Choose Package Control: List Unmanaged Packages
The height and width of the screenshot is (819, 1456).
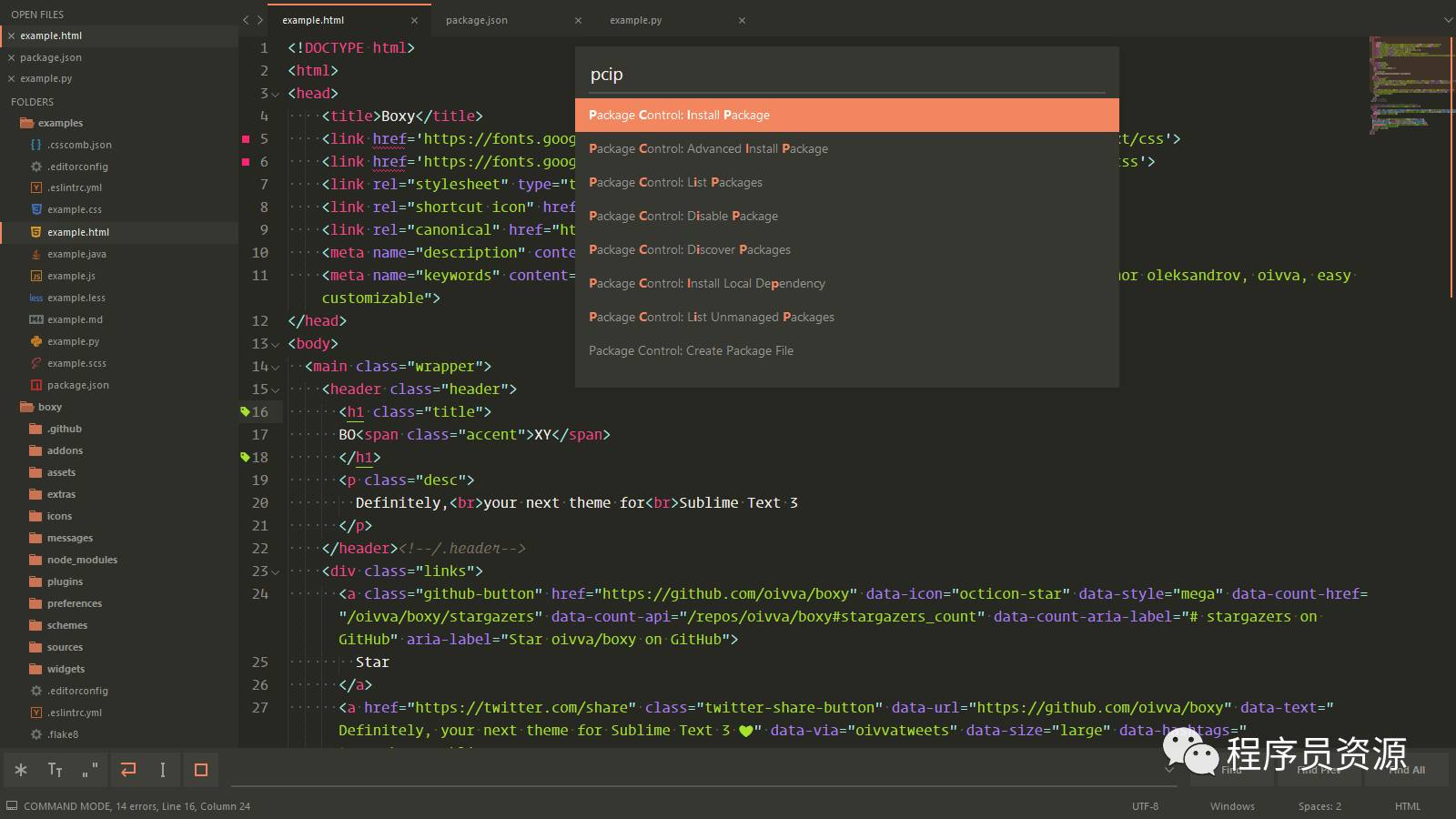point(846,317)
